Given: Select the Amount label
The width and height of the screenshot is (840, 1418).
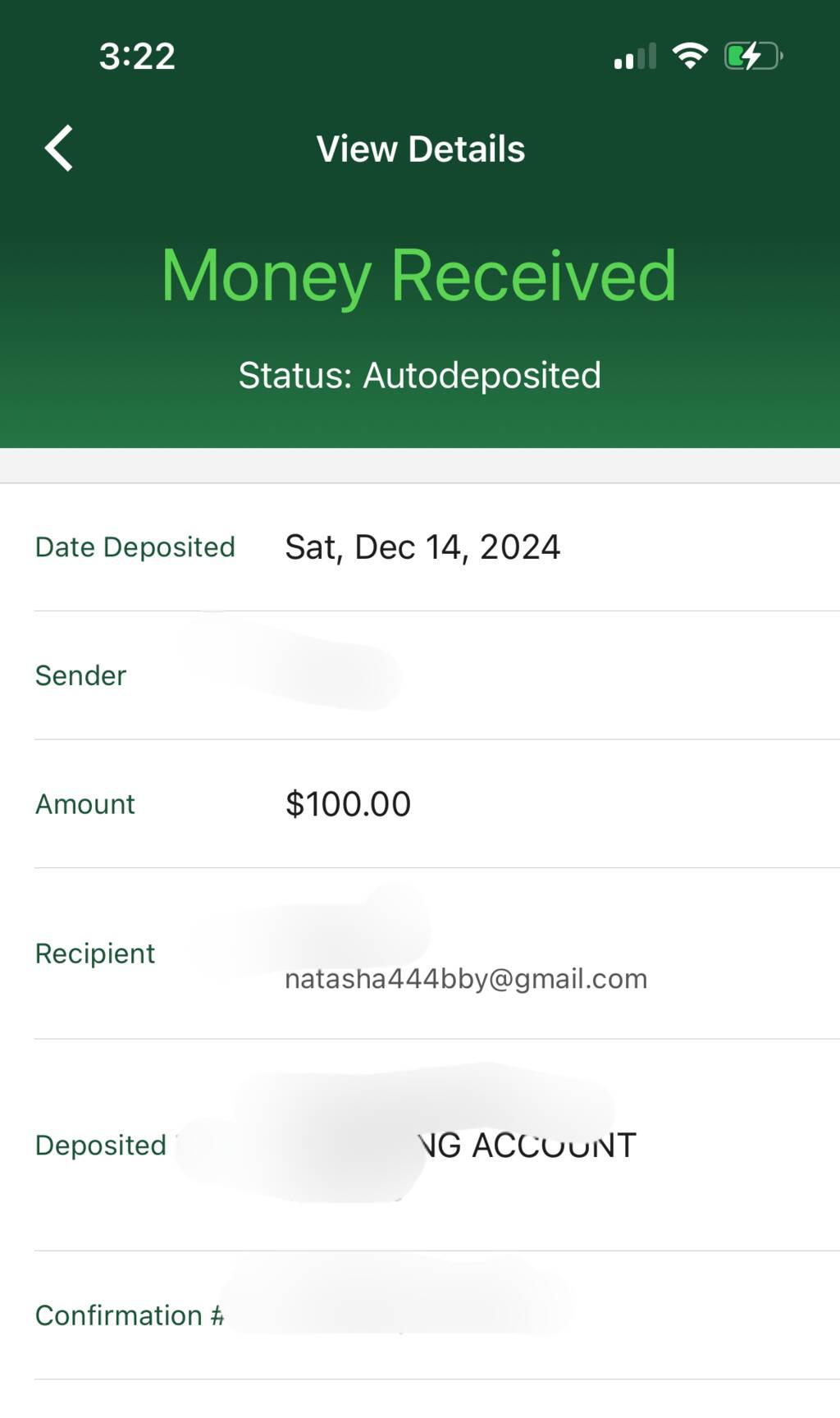Looking at the screenshot, I should pos(85,804).
